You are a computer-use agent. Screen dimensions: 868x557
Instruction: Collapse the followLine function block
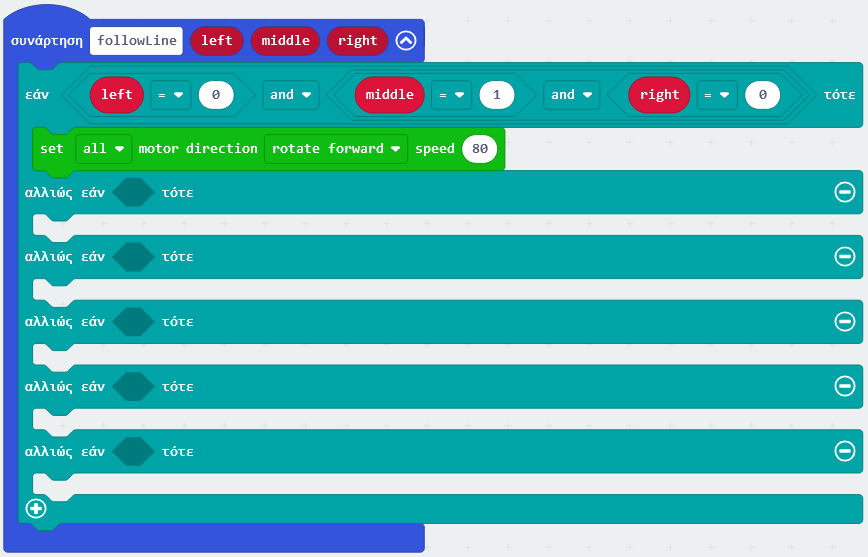coord(406,40)
